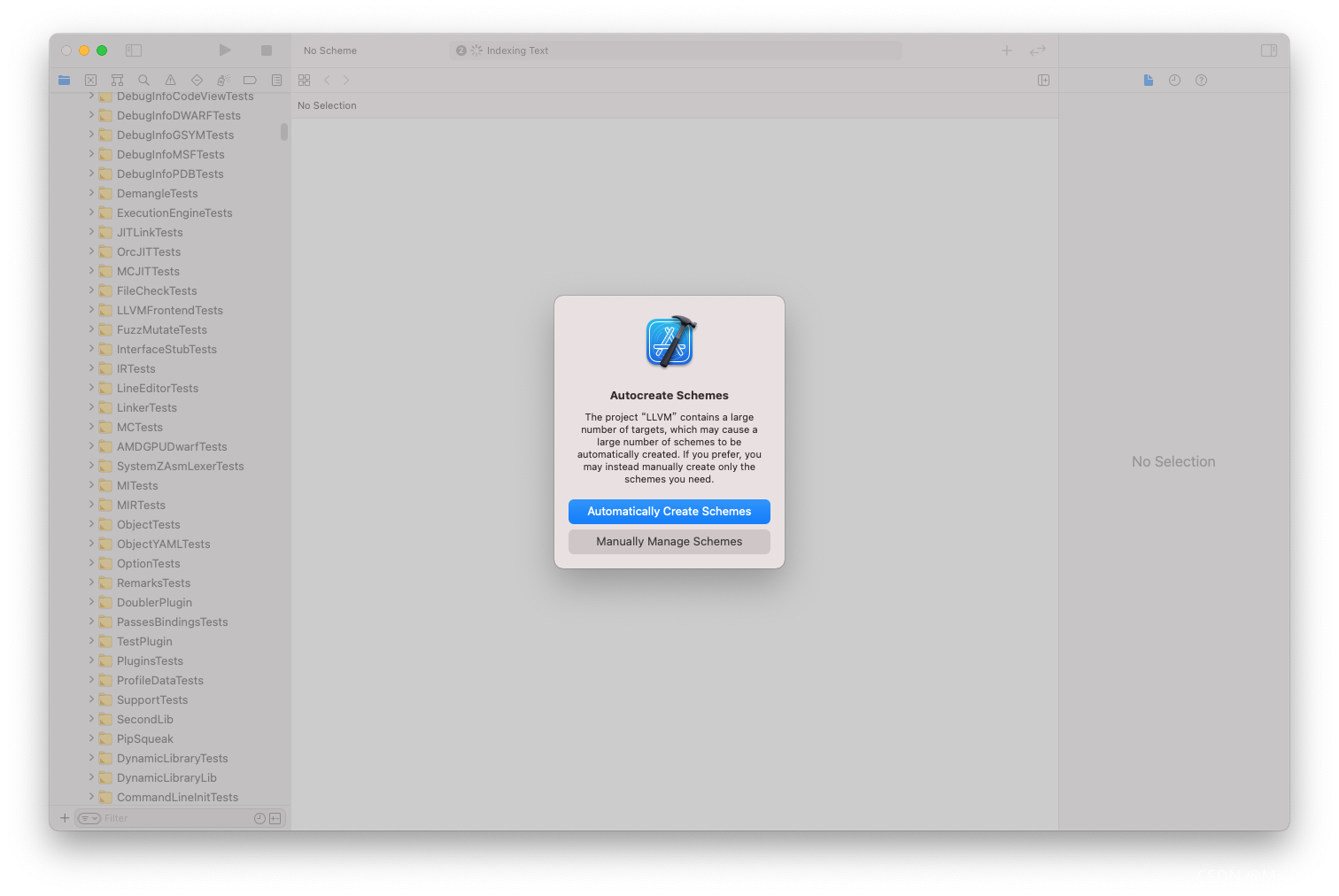Select the DoublerPlugin item
Viewport: 1339px width, 896px height.
tap(154, 602)
